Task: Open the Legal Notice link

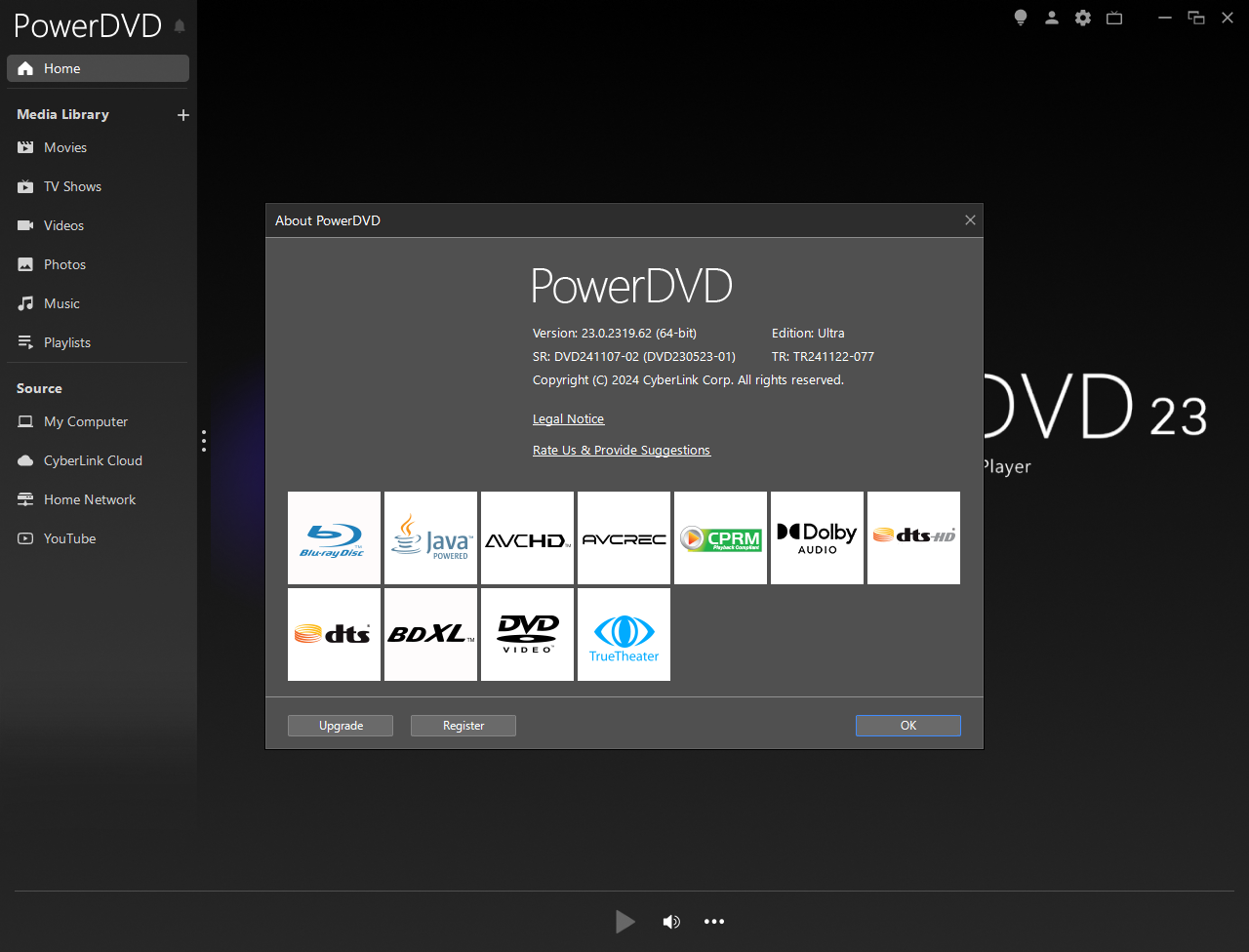Action: click(568, 418)
